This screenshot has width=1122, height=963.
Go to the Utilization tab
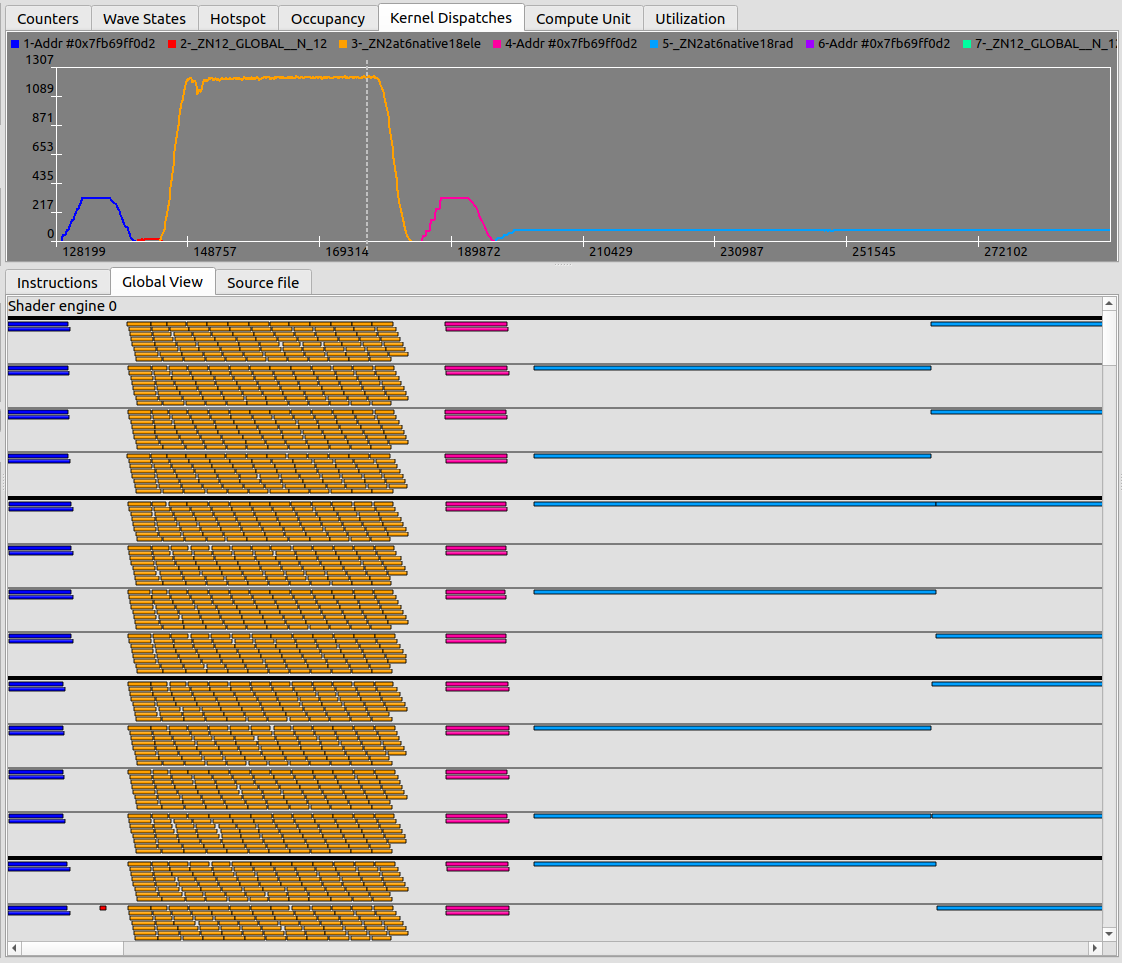(690, 18)
